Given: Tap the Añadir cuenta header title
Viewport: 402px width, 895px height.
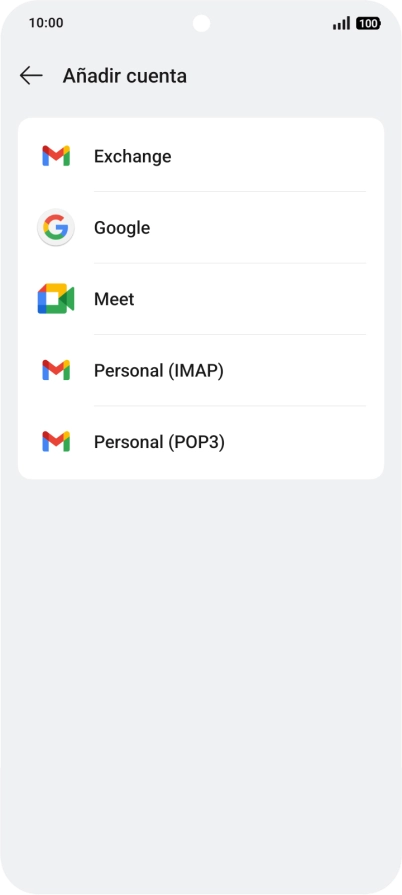Looking at the screenshot, I should pyautogui.click(x=124, y=76).
